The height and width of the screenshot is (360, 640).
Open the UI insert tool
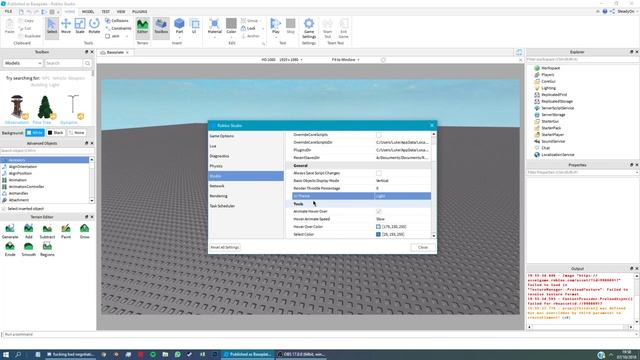(195, 25)
